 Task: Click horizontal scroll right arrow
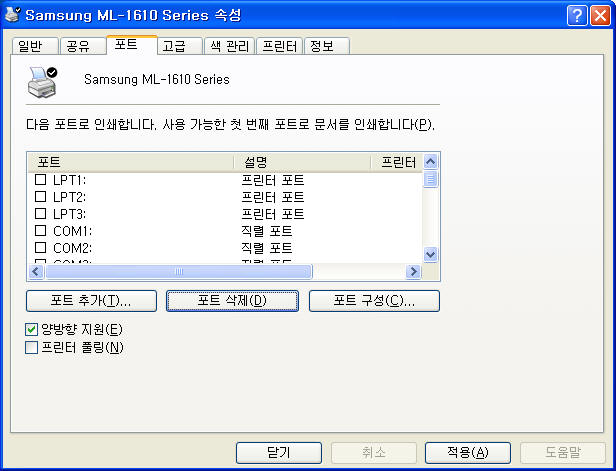click(413, 271)
